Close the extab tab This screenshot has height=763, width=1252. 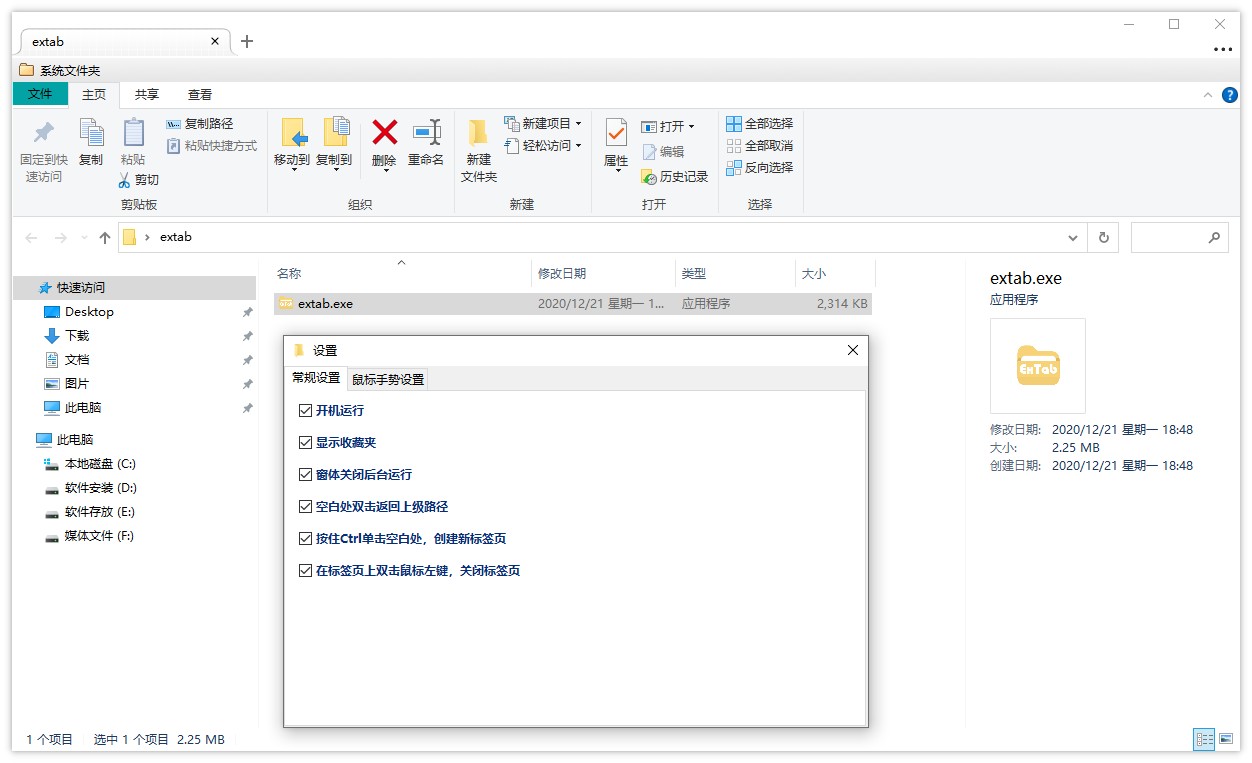pyautogui.click(x=214, y=42)
